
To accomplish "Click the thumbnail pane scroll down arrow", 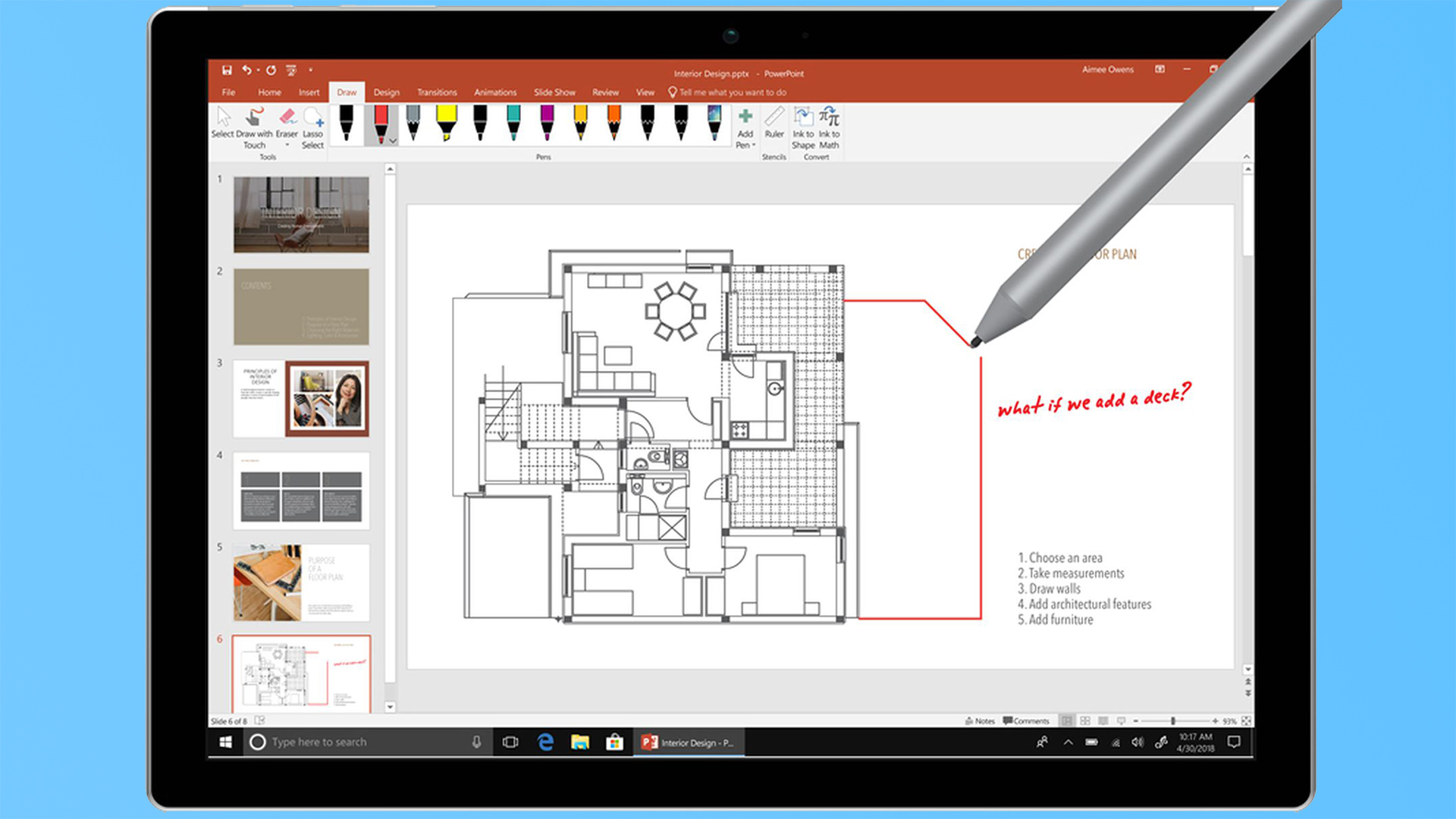I will 390,707.
